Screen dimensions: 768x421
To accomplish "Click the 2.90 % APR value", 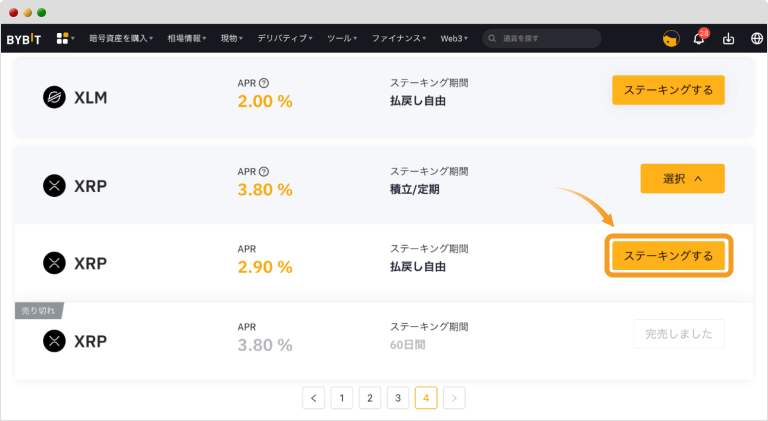I will pos(265,267).
